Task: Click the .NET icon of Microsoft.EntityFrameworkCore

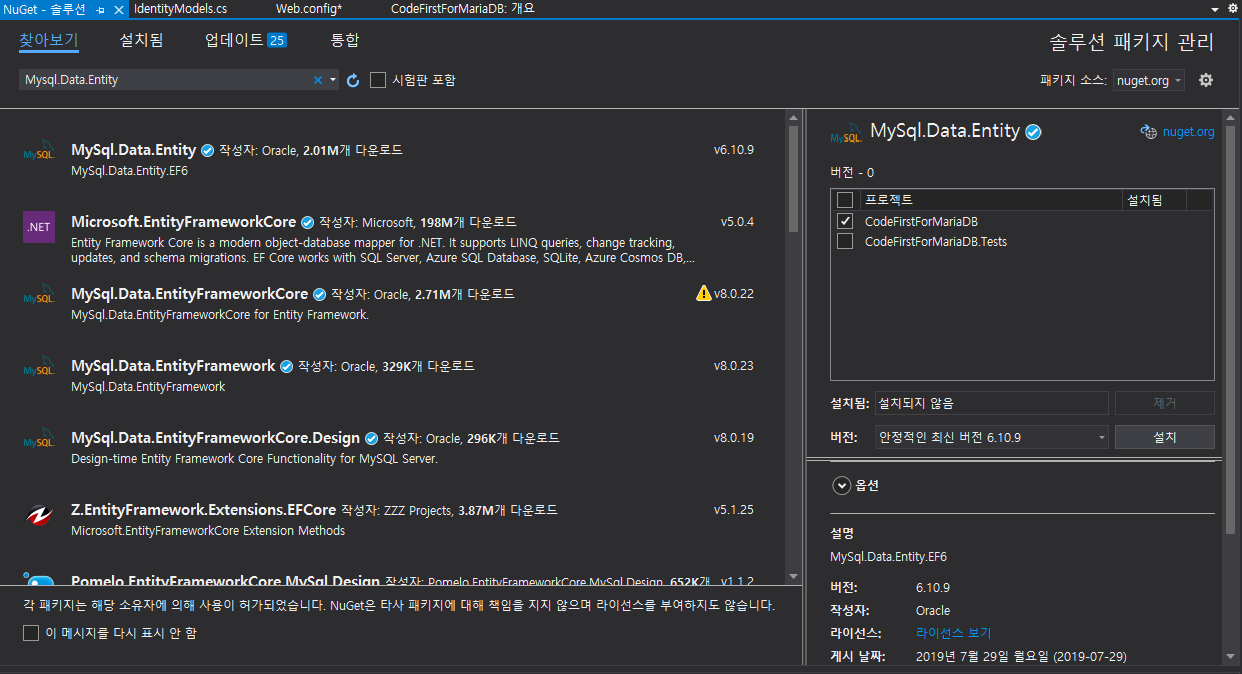Action: point(39,227)
